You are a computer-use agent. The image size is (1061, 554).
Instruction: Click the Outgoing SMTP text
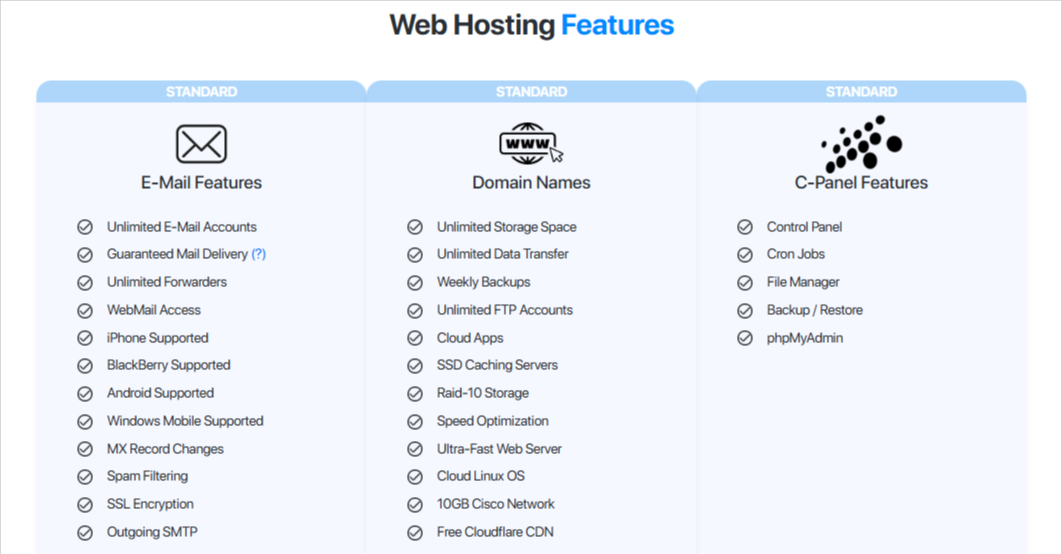click(152, 532)
